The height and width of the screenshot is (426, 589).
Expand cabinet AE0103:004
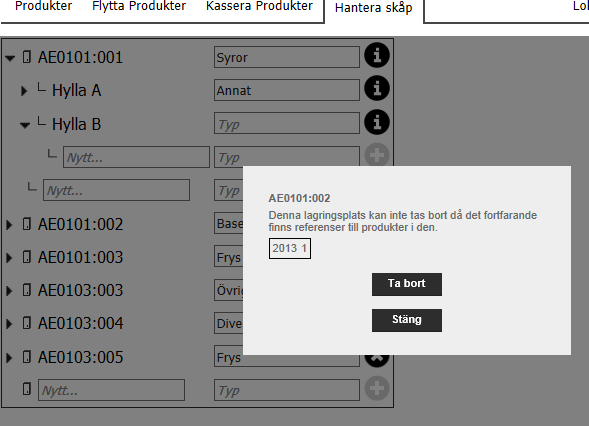[9, 324]
